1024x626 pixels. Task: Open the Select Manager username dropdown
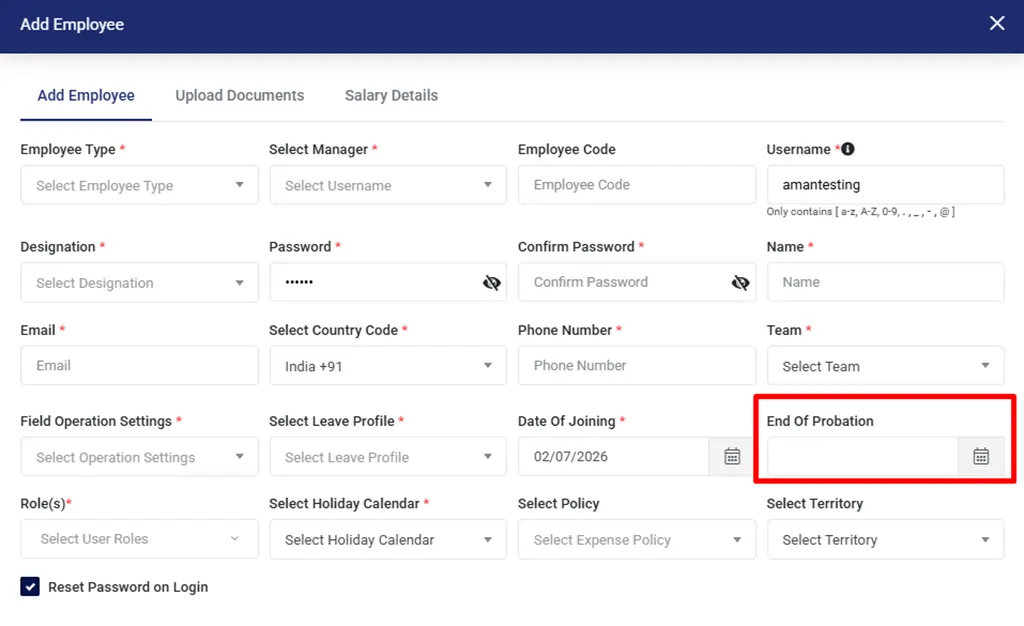(388, 185)
